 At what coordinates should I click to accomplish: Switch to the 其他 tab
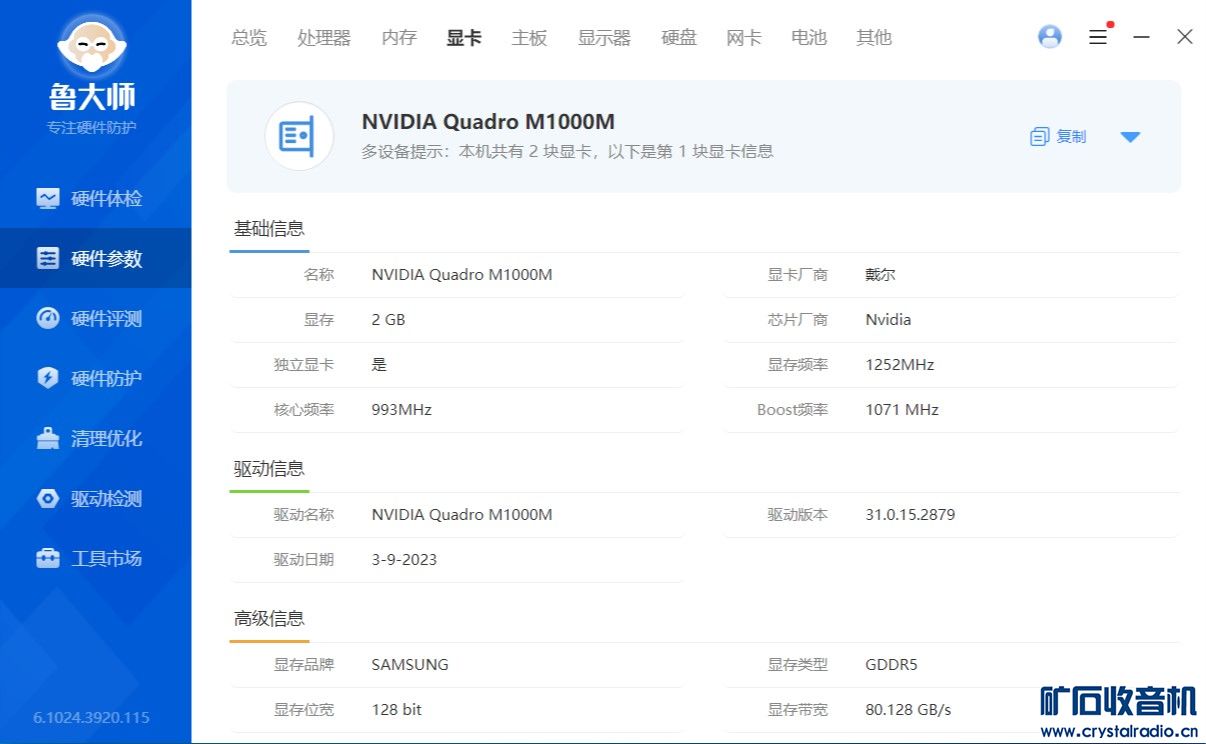point(874,38)
